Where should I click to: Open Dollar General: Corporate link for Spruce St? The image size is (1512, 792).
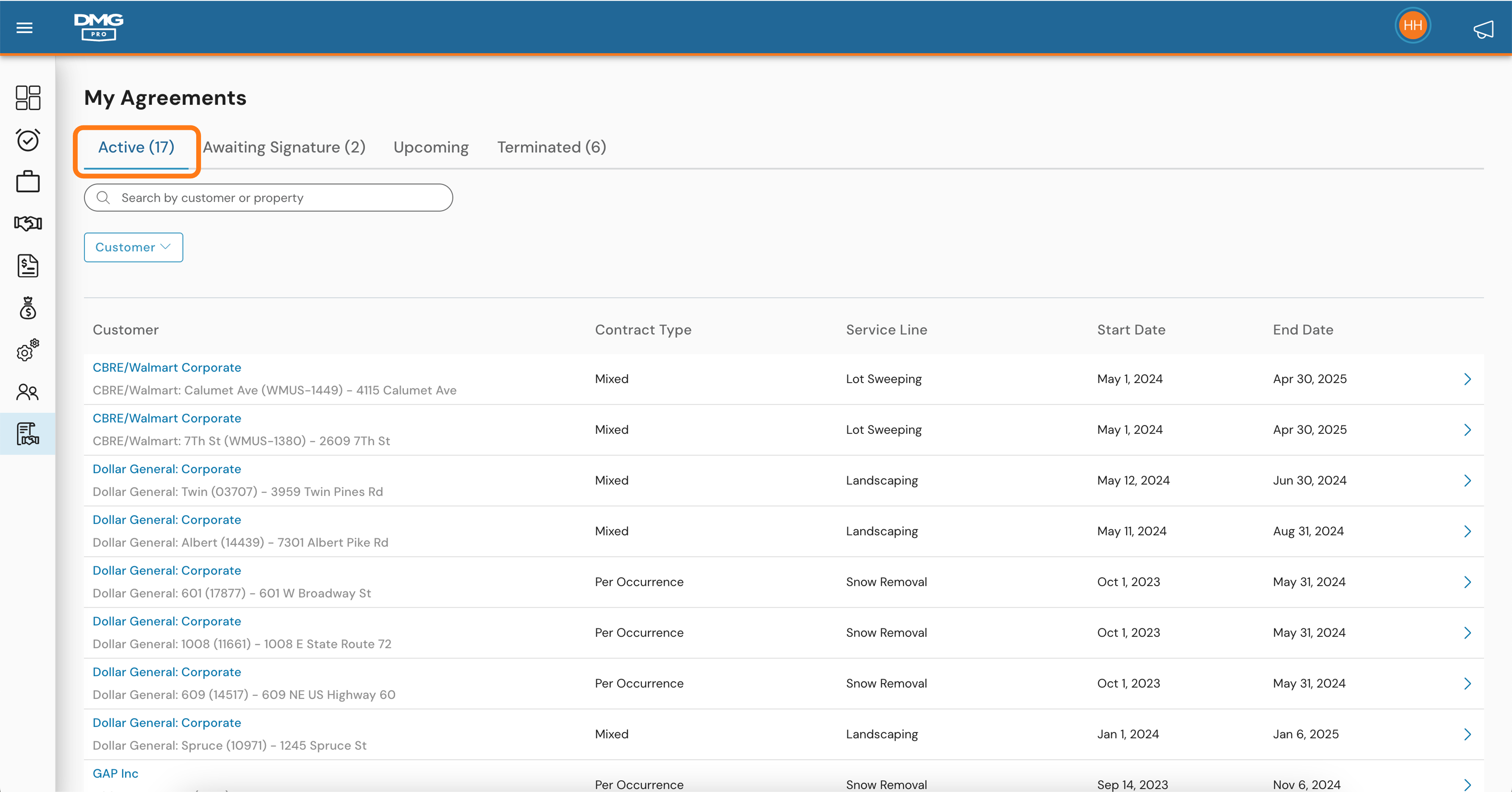pyautogui.click(x=167, y=723)
